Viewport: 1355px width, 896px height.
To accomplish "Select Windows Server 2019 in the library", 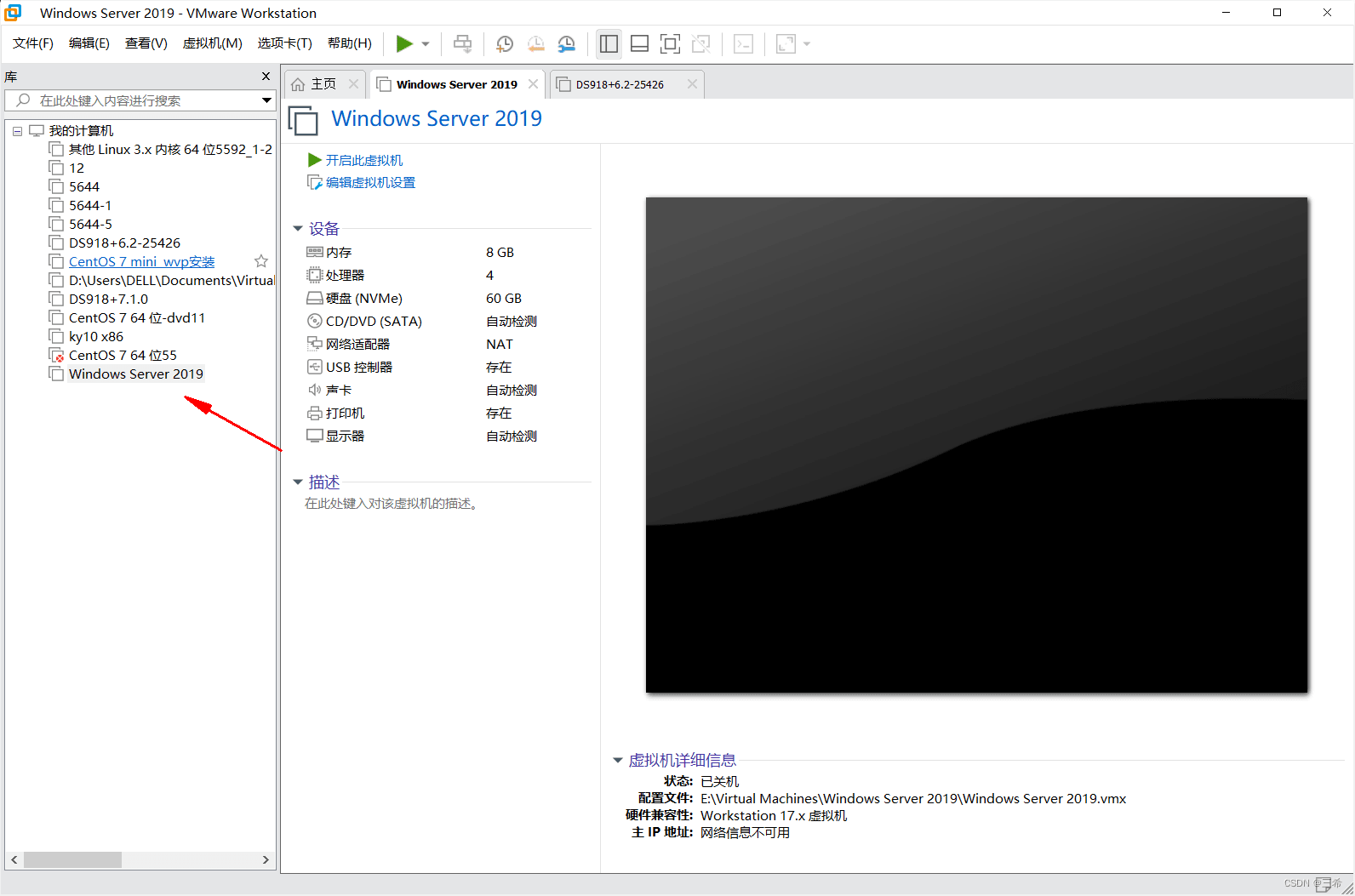I will pyautogui.click(x=136, y=374).
